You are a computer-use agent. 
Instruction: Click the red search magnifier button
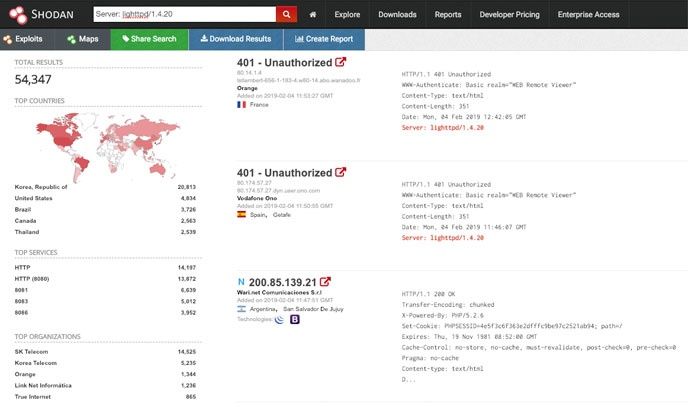[x=287, y=15]
